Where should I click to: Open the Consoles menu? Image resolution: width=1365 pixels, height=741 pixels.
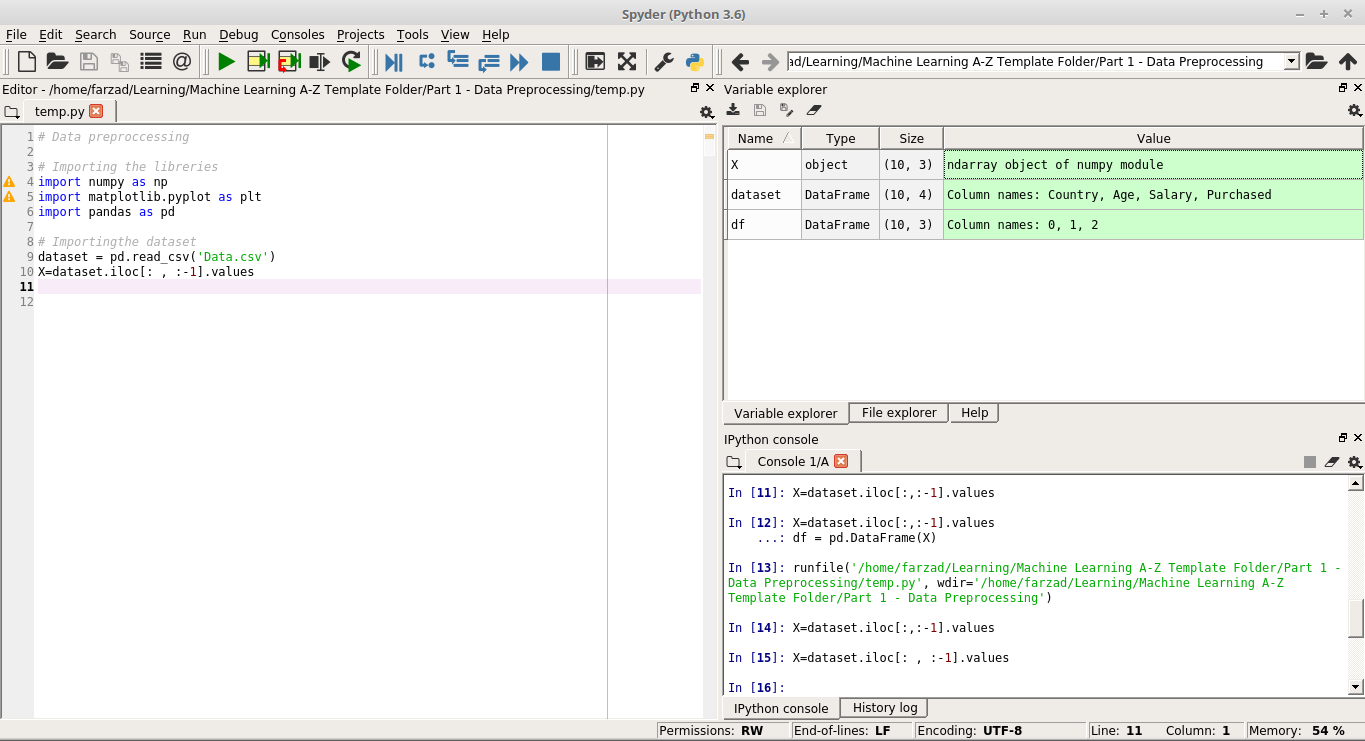[297, 34]
